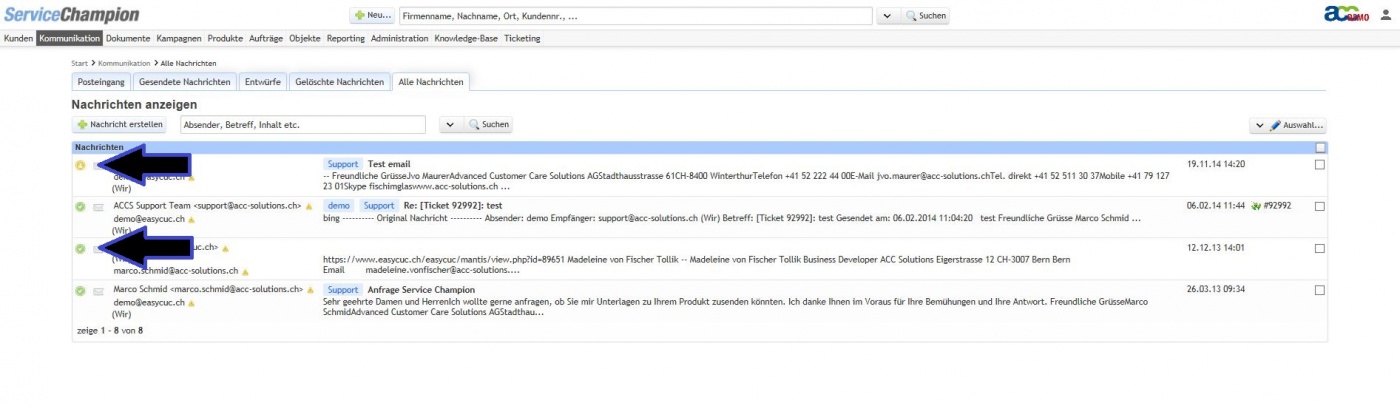Viewport: 1400px width, 406px height.
Task: Click green status icon of Anfrage Service Champion row
Action: 80,291
